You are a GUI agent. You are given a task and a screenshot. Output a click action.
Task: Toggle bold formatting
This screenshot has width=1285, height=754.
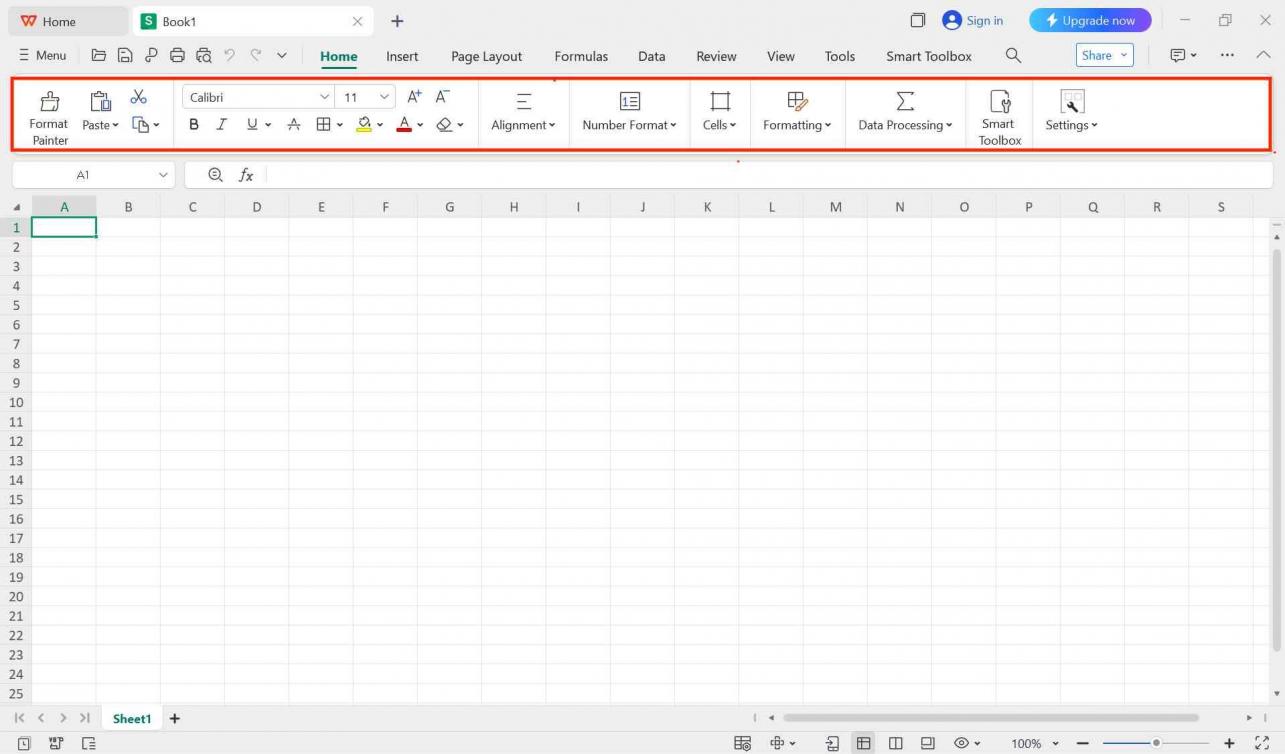coord(194,125)
